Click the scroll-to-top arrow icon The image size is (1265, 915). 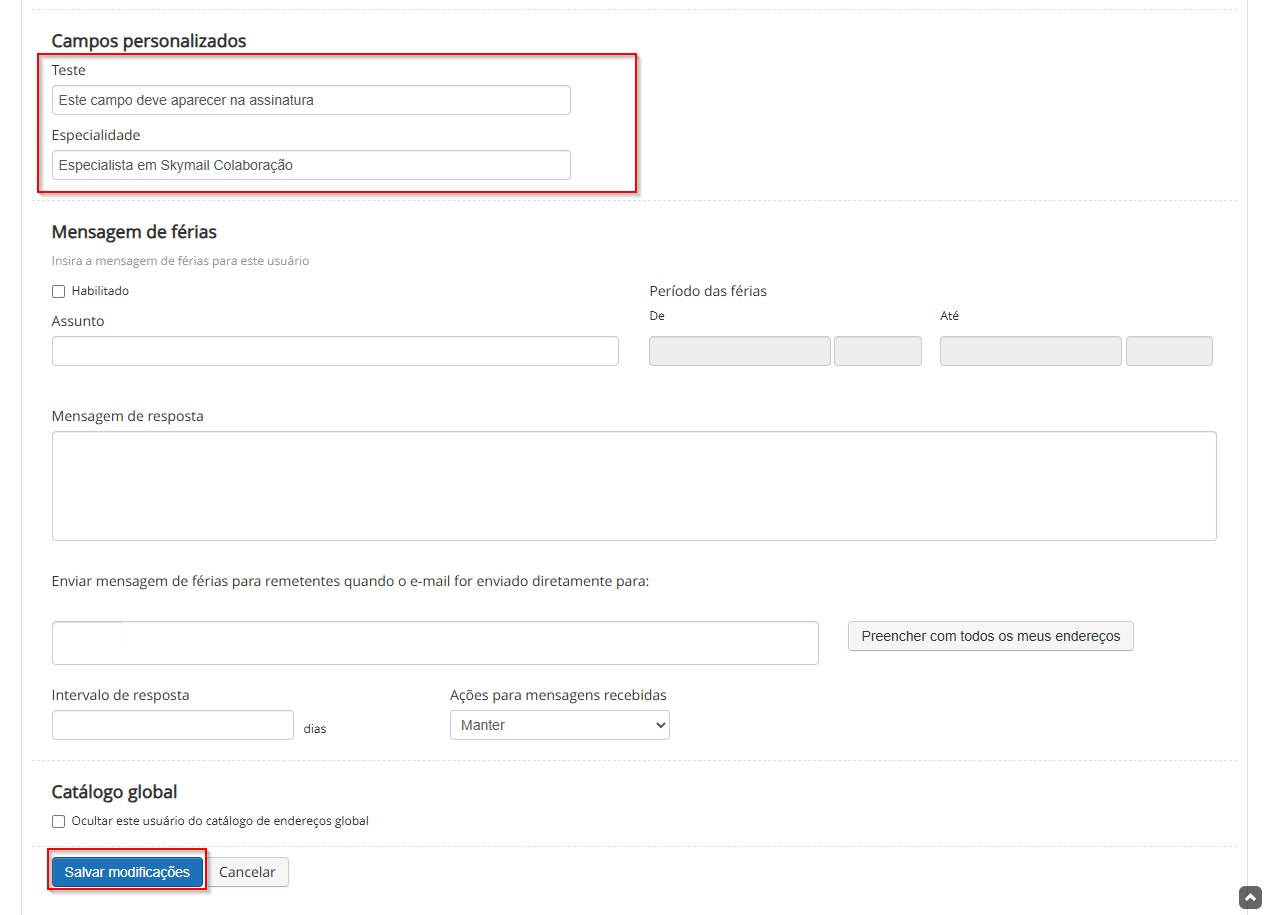[1250, 897]
